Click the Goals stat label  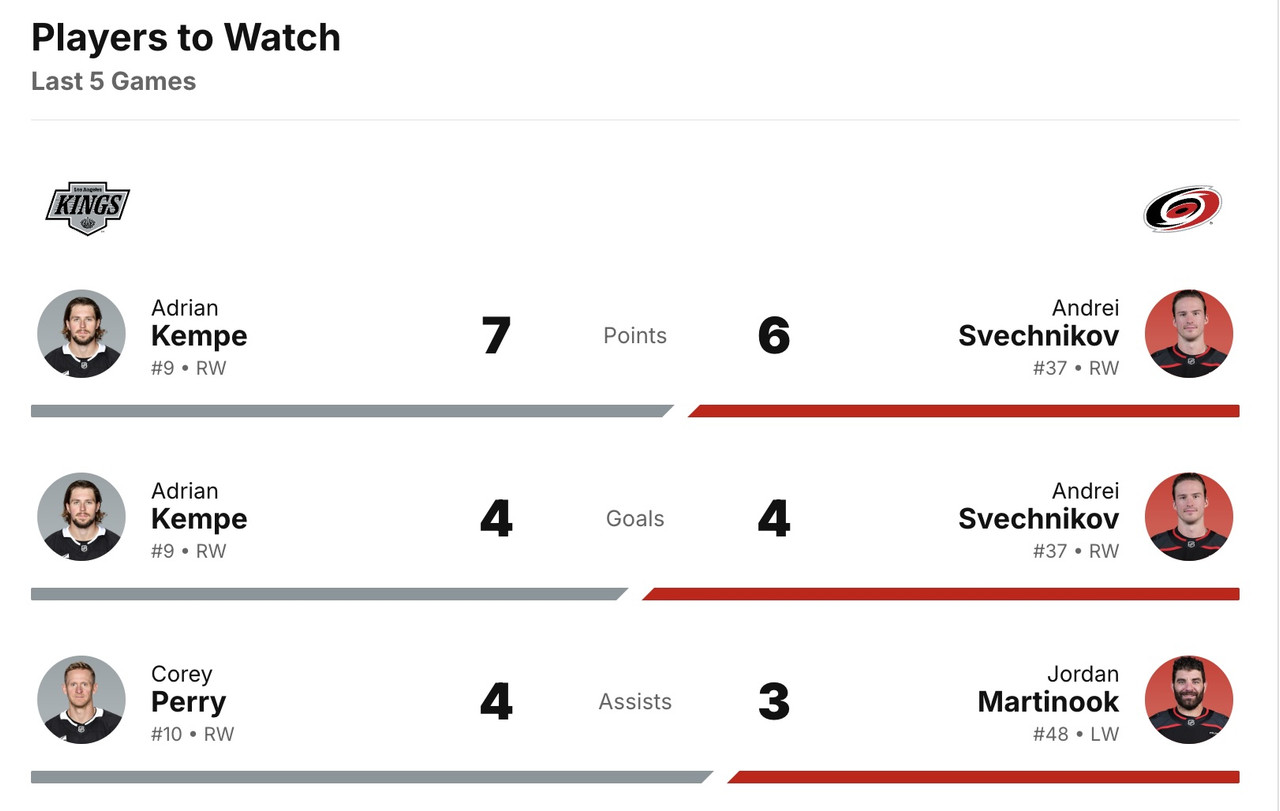[635, 519]
